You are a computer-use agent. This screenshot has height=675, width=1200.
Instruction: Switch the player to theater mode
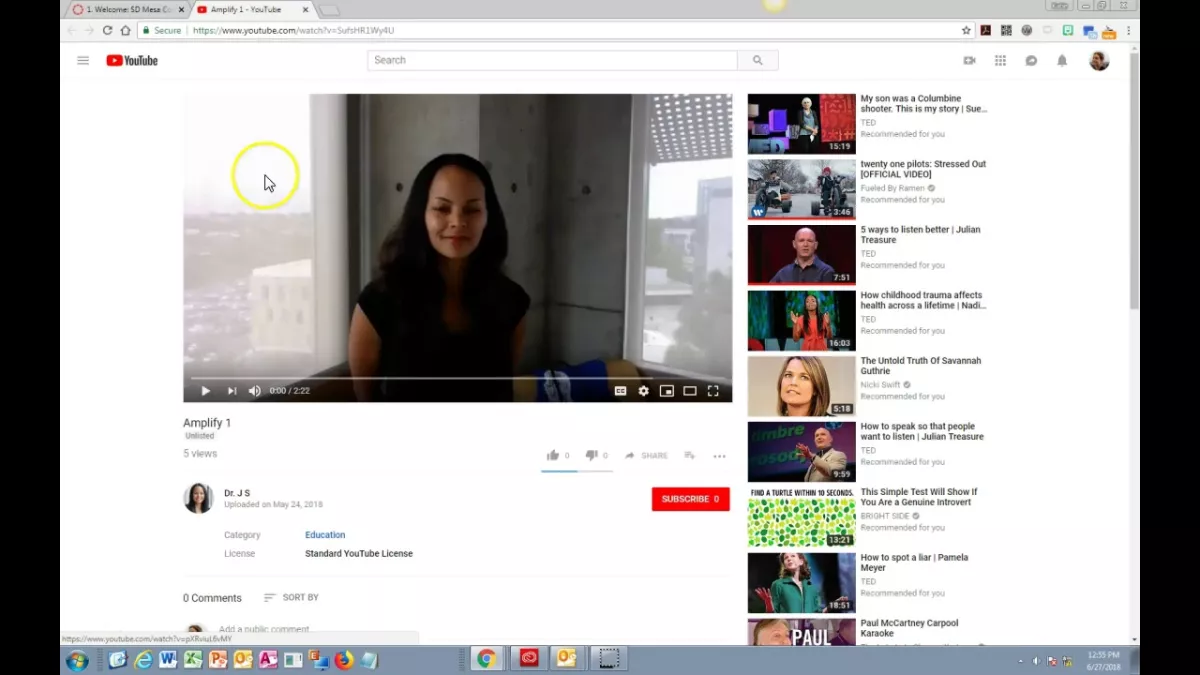tap(689, 391)
